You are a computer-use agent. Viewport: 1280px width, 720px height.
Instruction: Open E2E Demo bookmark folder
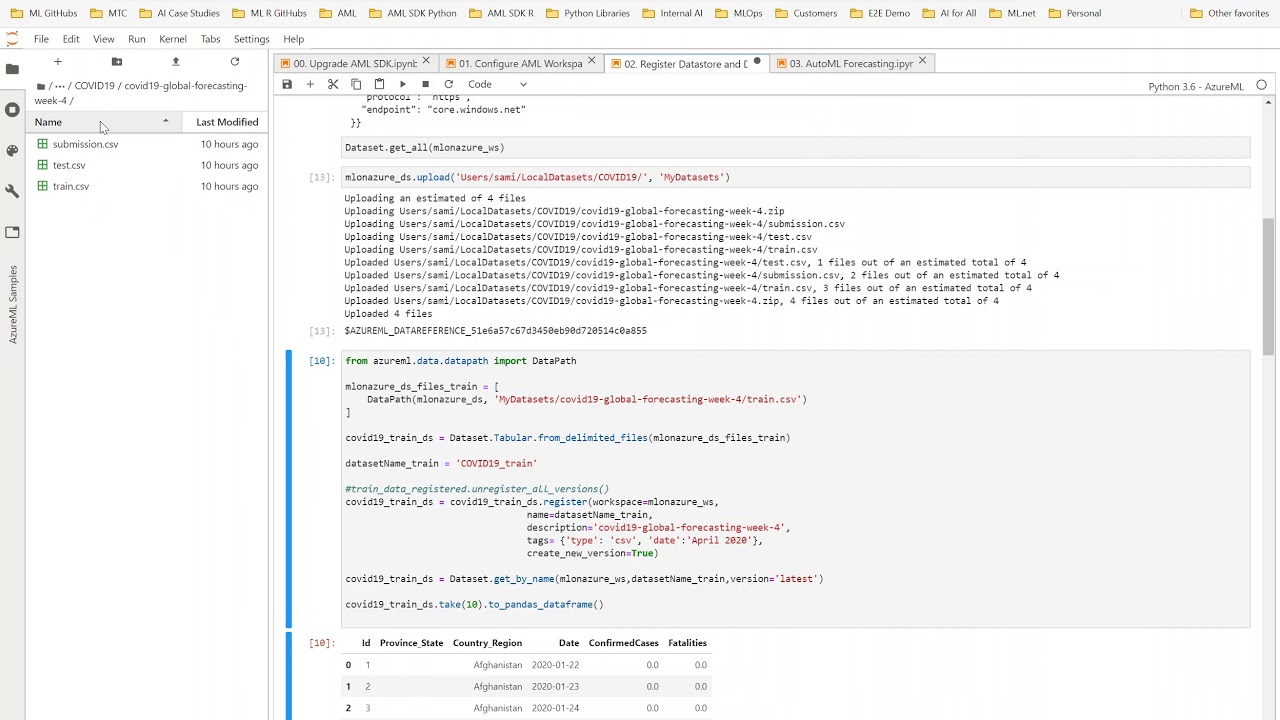[x=879, y=13]
